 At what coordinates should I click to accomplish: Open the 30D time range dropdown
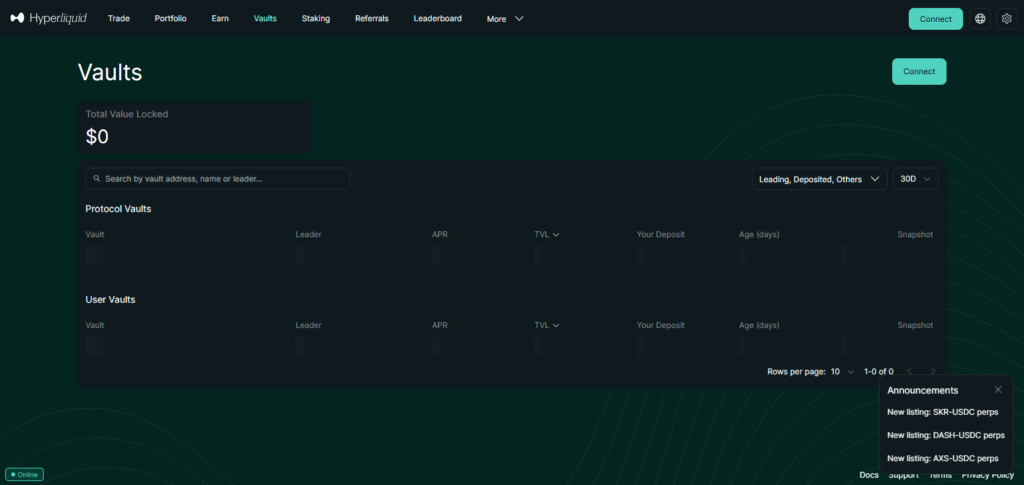click(915, 179)
